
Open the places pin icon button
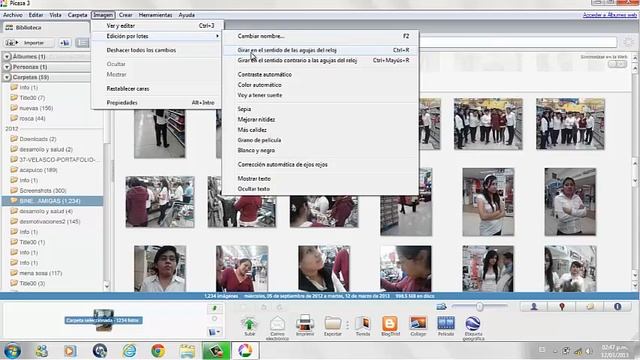coord(562,307)
